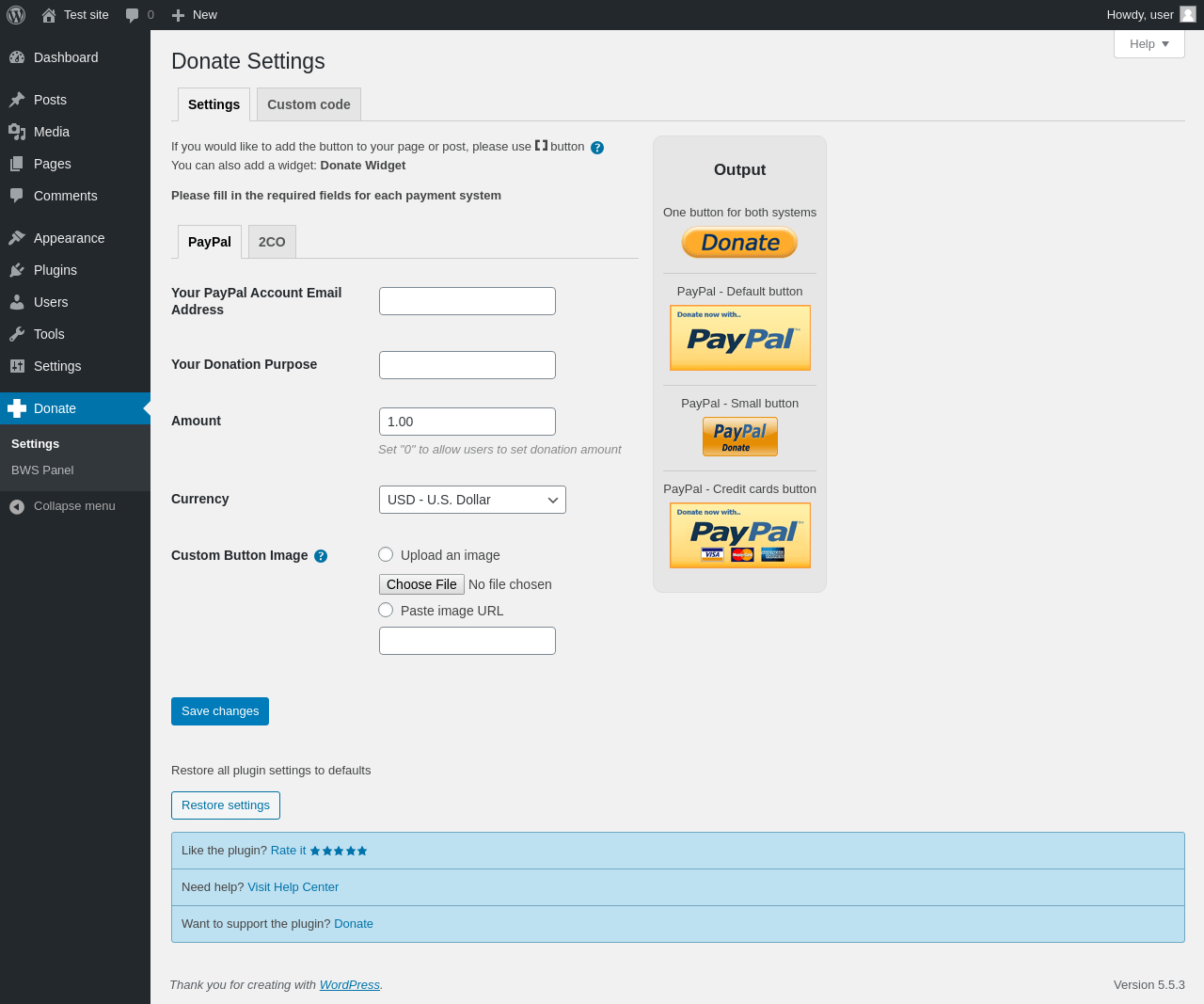Viewport: 1204px width, 1004px height.
Task: Click the Media icon in sidebar
Action: (17, 132)
